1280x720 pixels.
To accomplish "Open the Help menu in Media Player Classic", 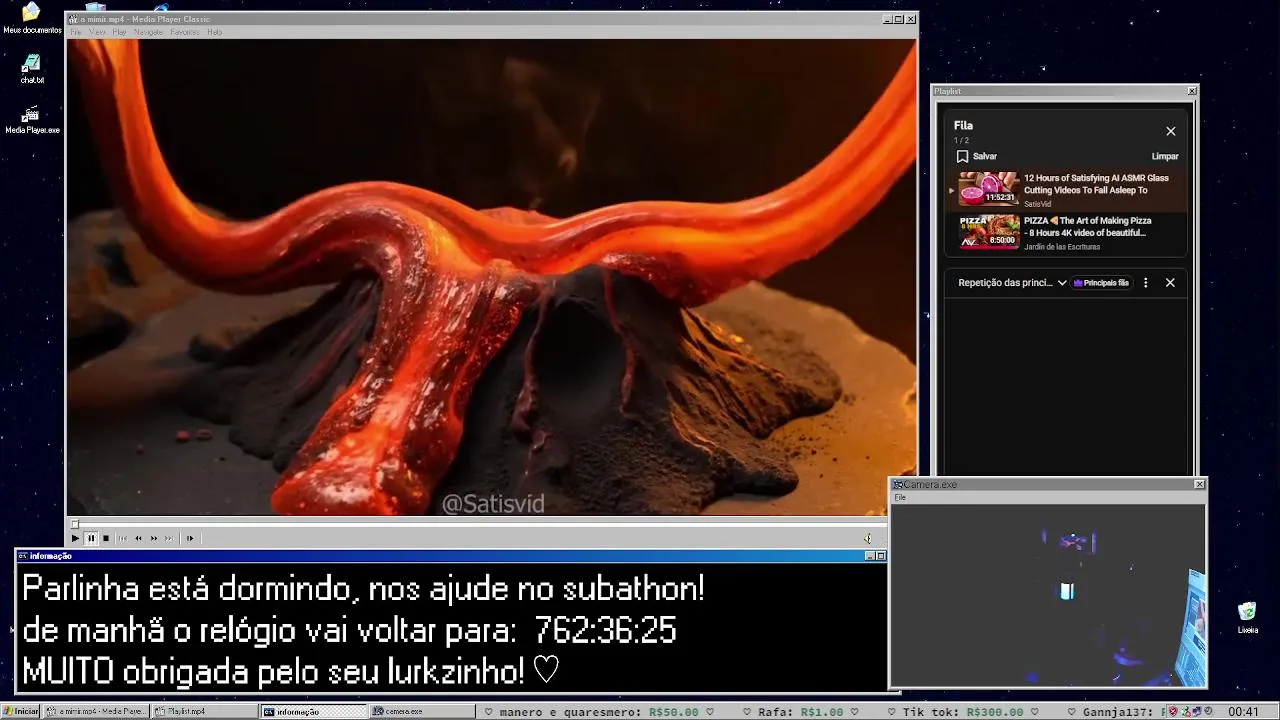I will pos(214,32).
